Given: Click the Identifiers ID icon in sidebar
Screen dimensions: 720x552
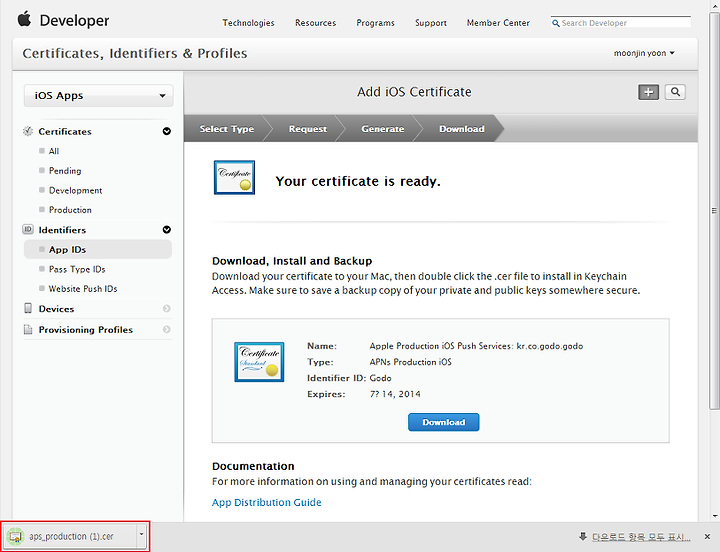Looking at the screenshot, I should (28, 229).
